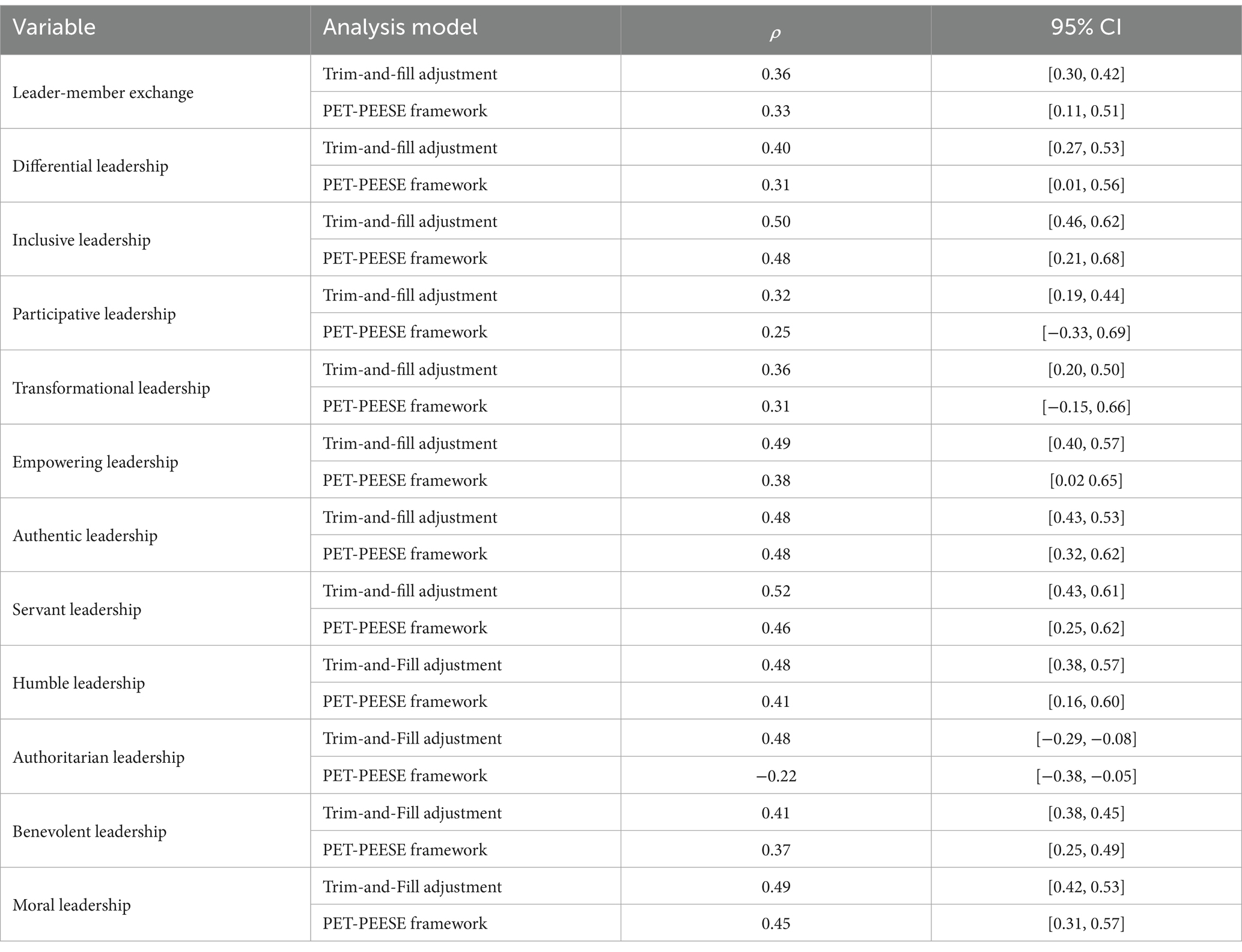
Task: Select the "Benevolent leadership" variable cell
Action: [x=89, y=832]
